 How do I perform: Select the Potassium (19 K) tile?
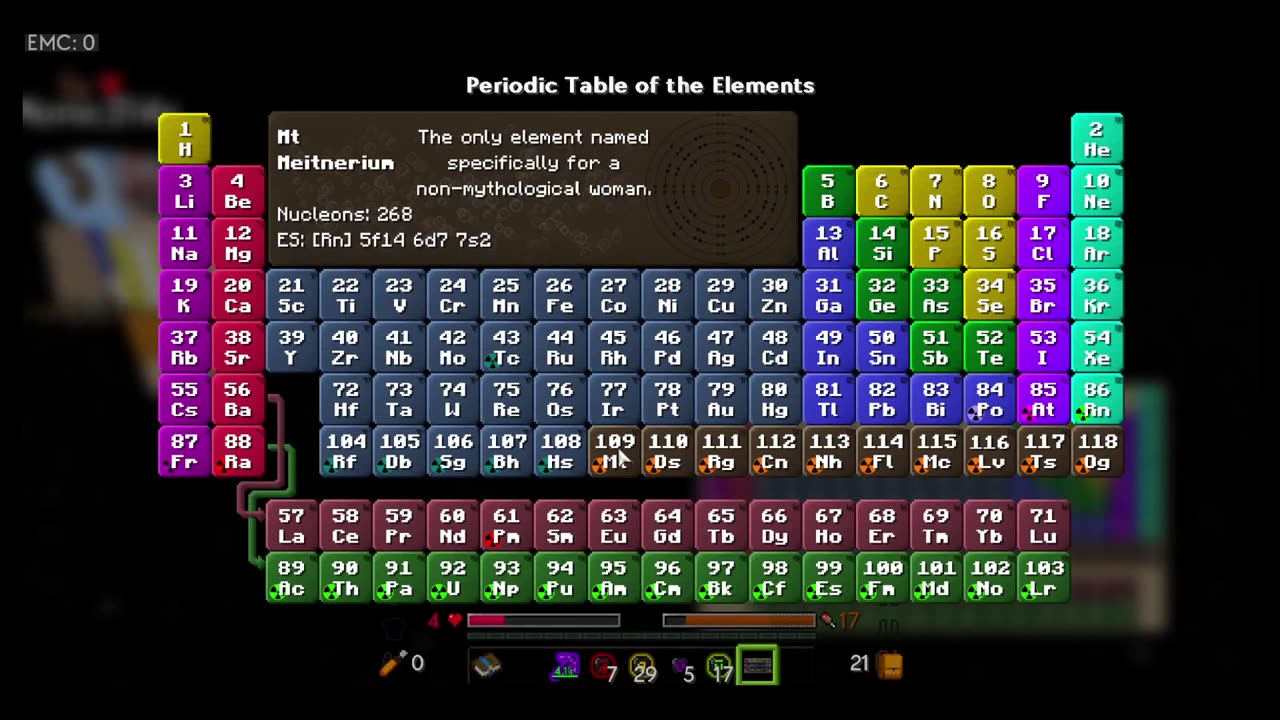point(185,295)
